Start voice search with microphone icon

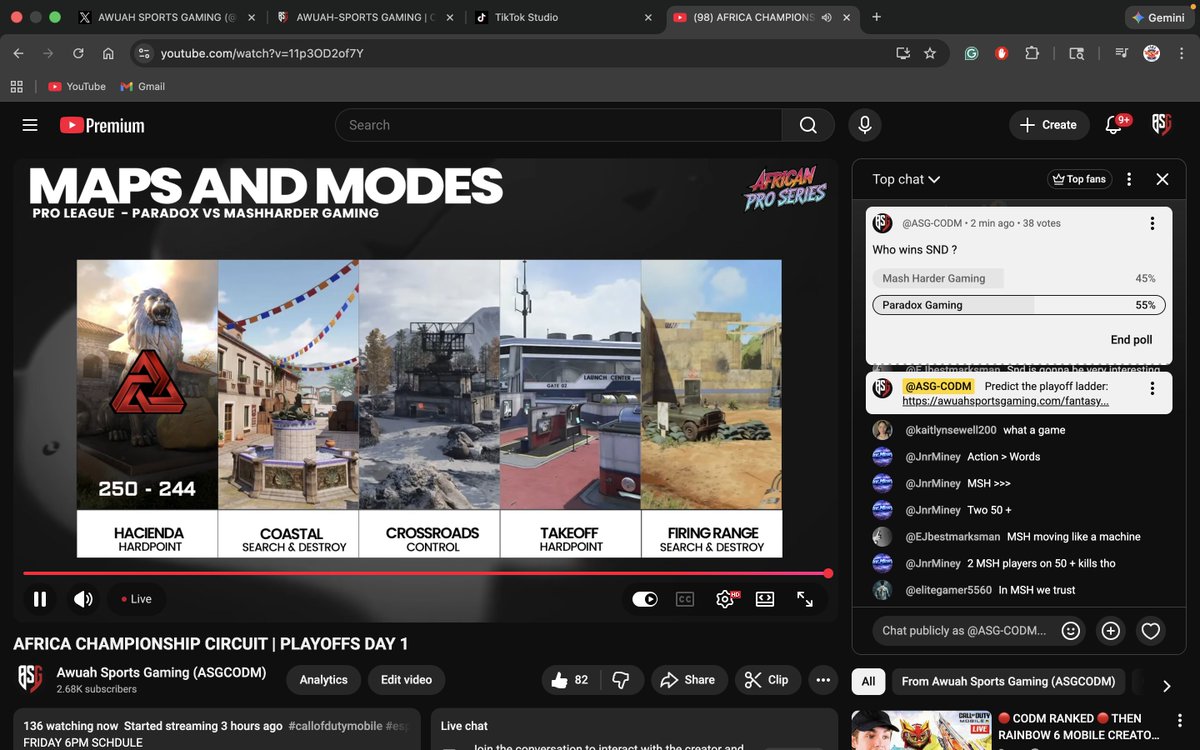point(865,125)
